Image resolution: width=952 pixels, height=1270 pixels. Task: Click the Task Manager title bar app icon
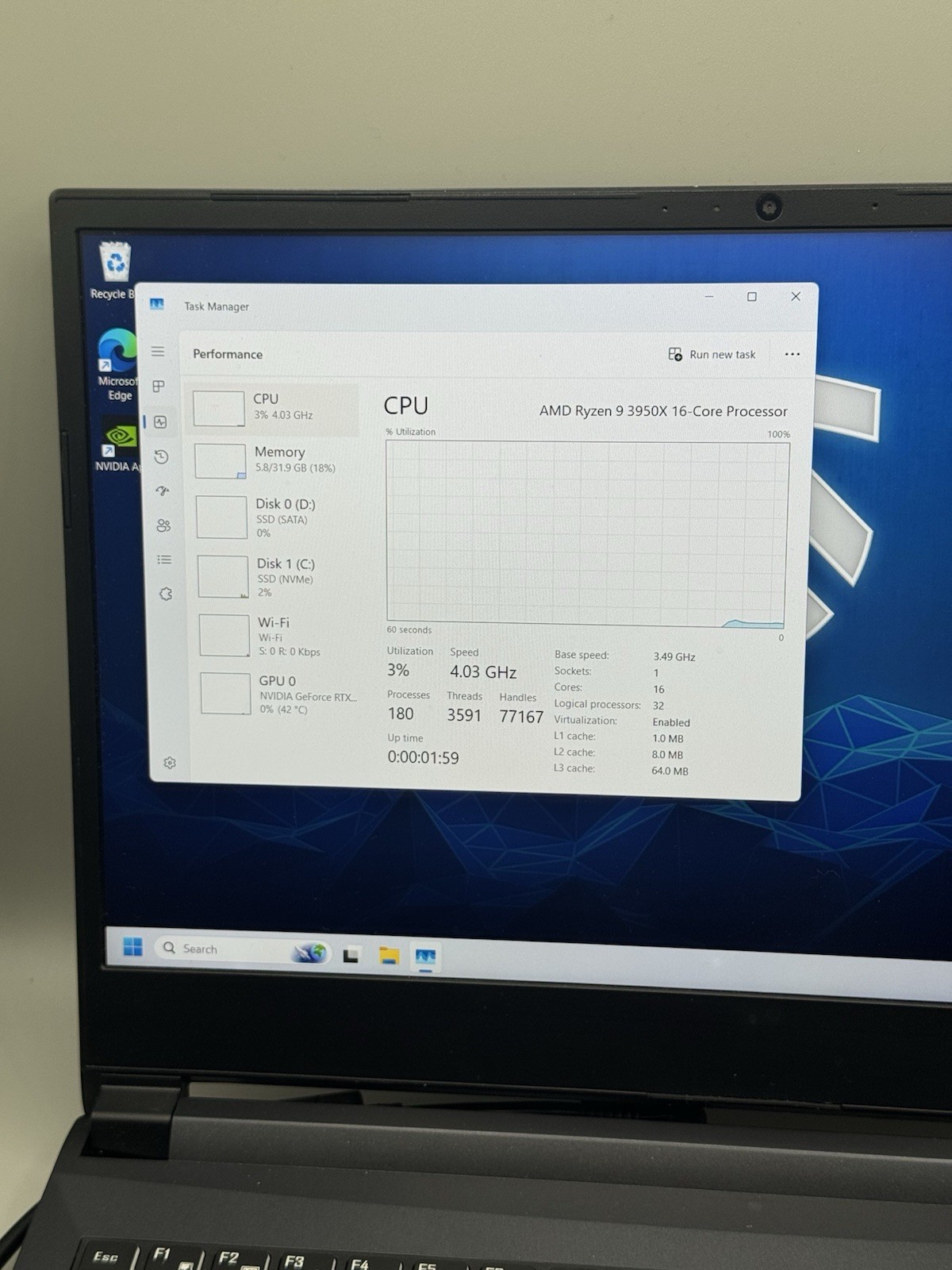(157, 305)
